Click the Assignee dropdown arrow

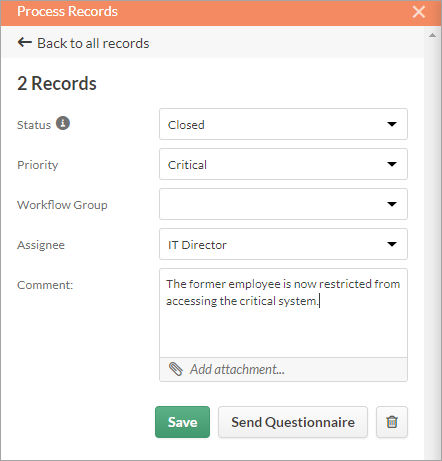point(392,244)
